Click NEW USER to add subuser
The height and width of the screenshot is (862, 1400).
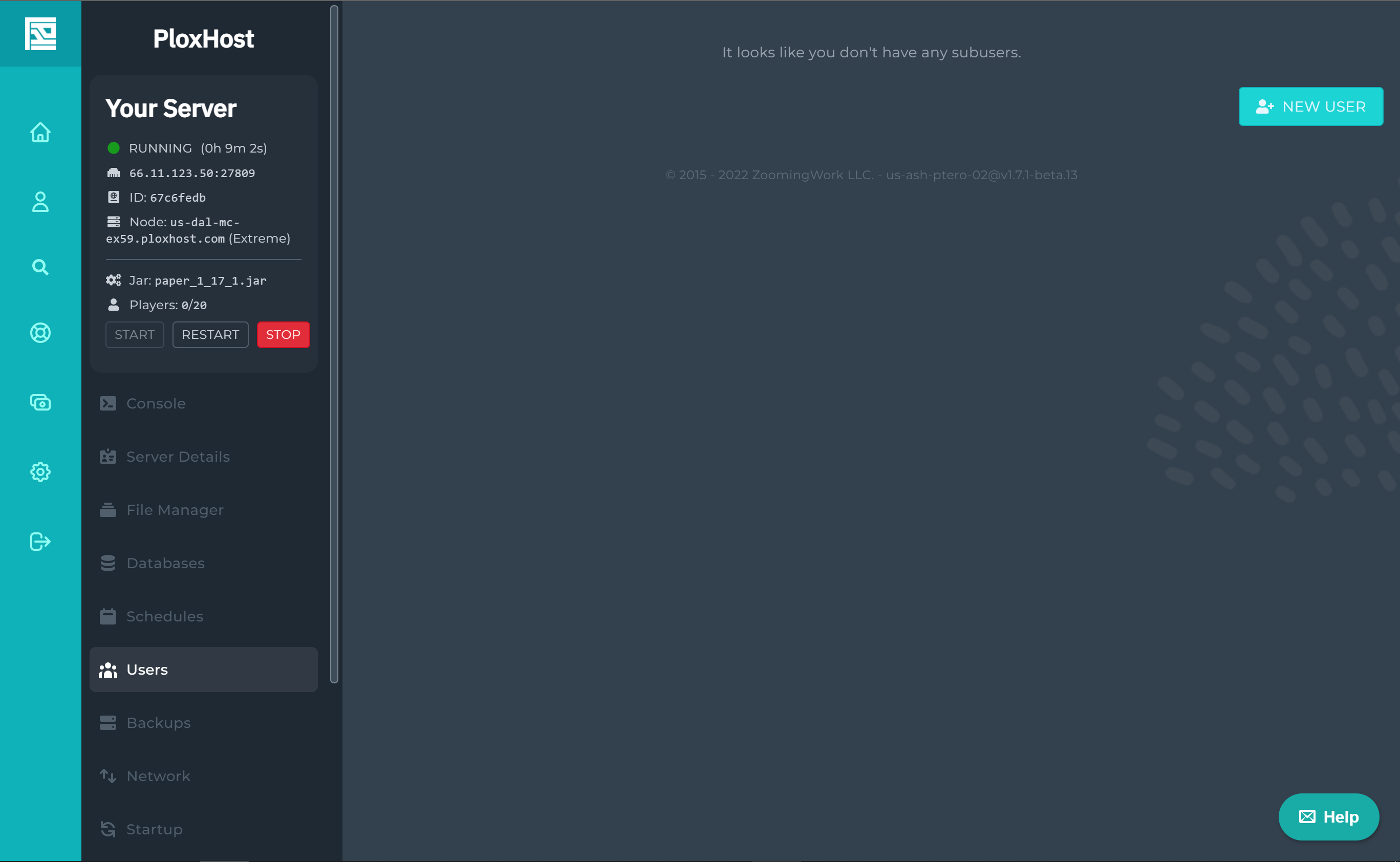click(x=1311, y=106)
